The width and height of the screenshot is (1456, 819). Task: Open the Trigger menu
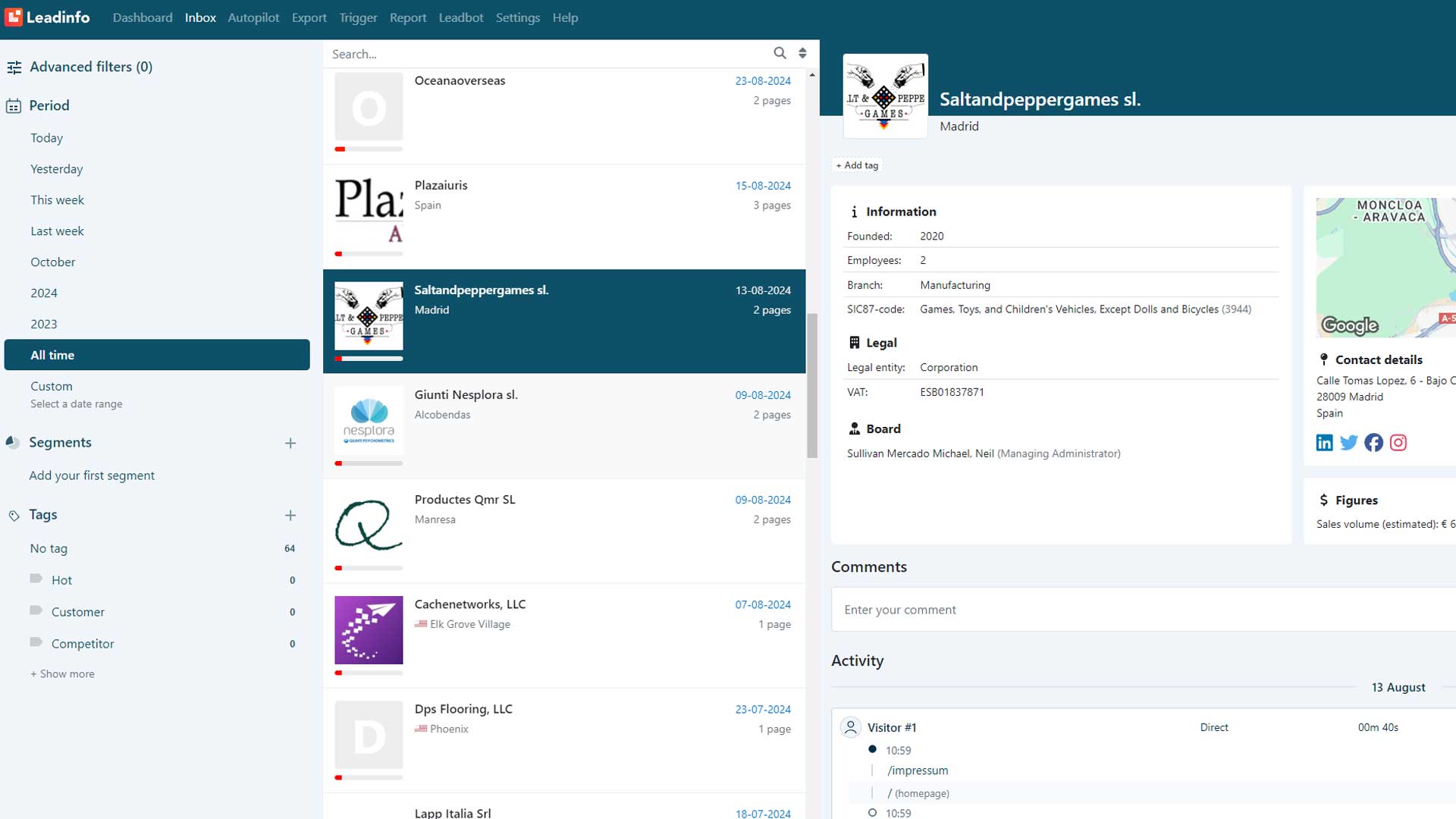358,17
